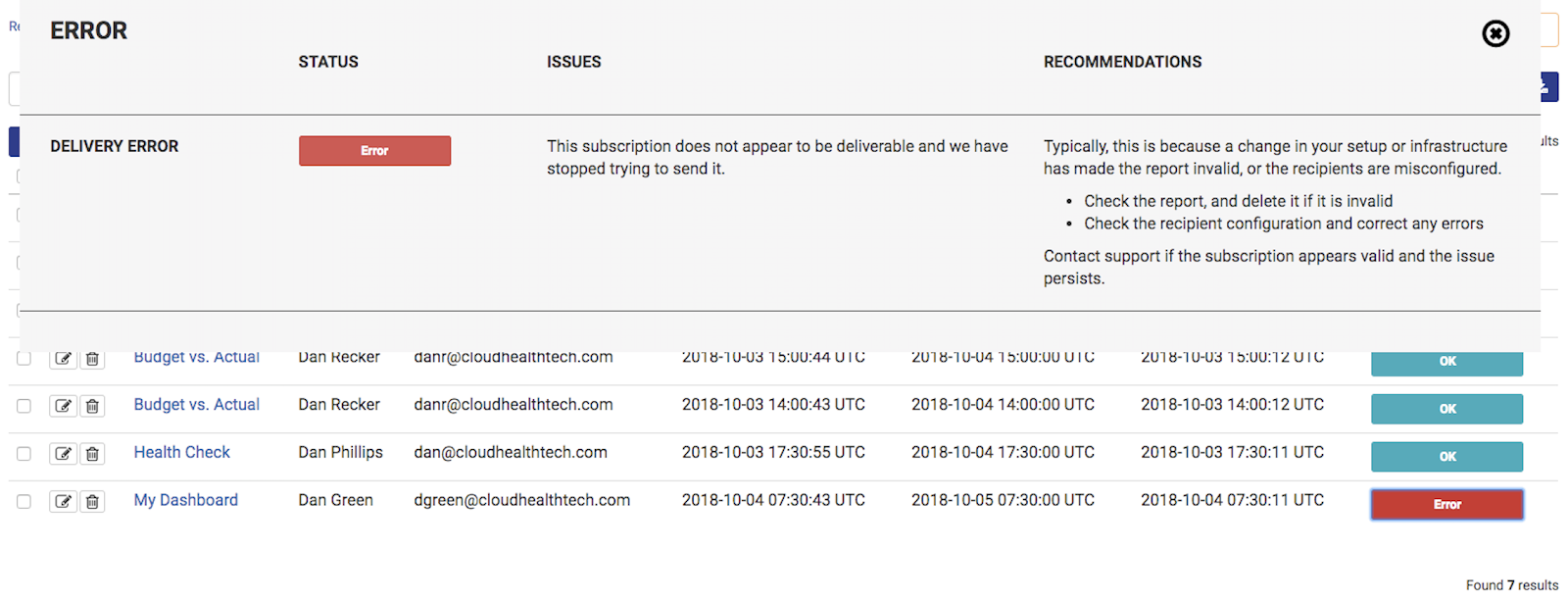The image size is (1568, 601).
Task: Edit the My Dashboard subscription
Action: coord(63,501)
